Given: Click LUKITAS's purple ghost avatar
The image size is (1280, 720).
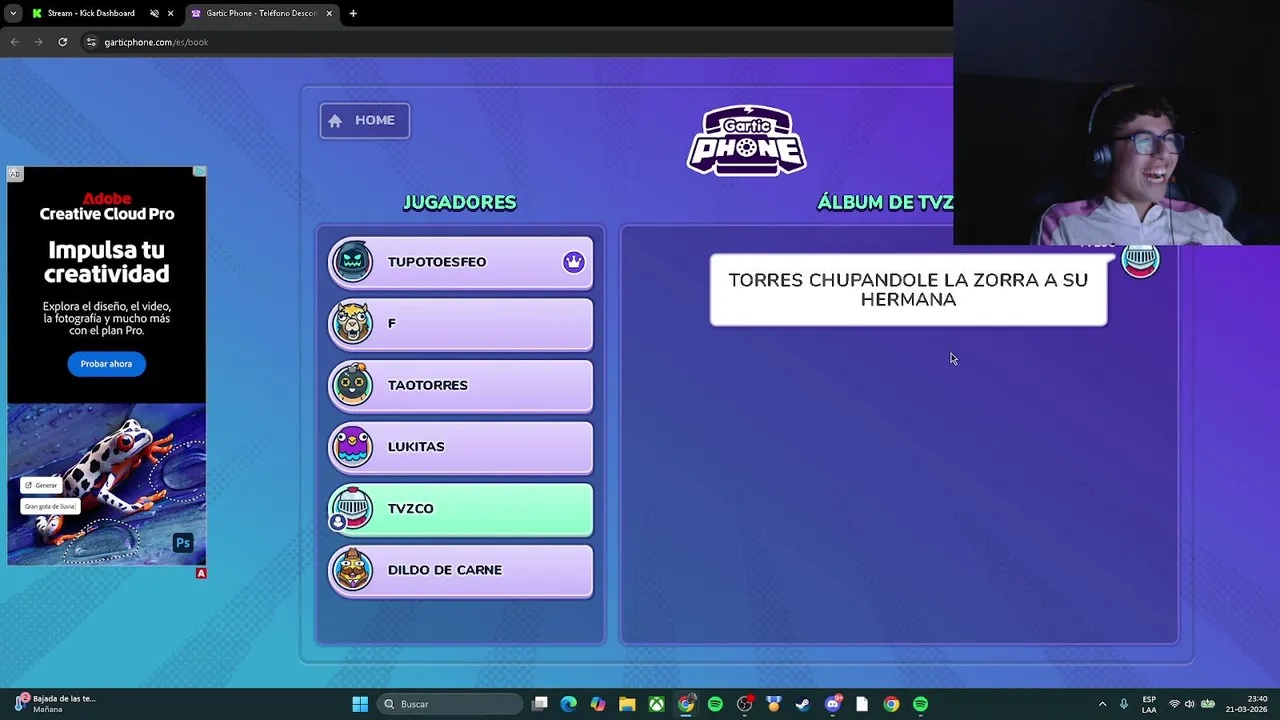Looking at the screenshot, I should tap(352, 447).
